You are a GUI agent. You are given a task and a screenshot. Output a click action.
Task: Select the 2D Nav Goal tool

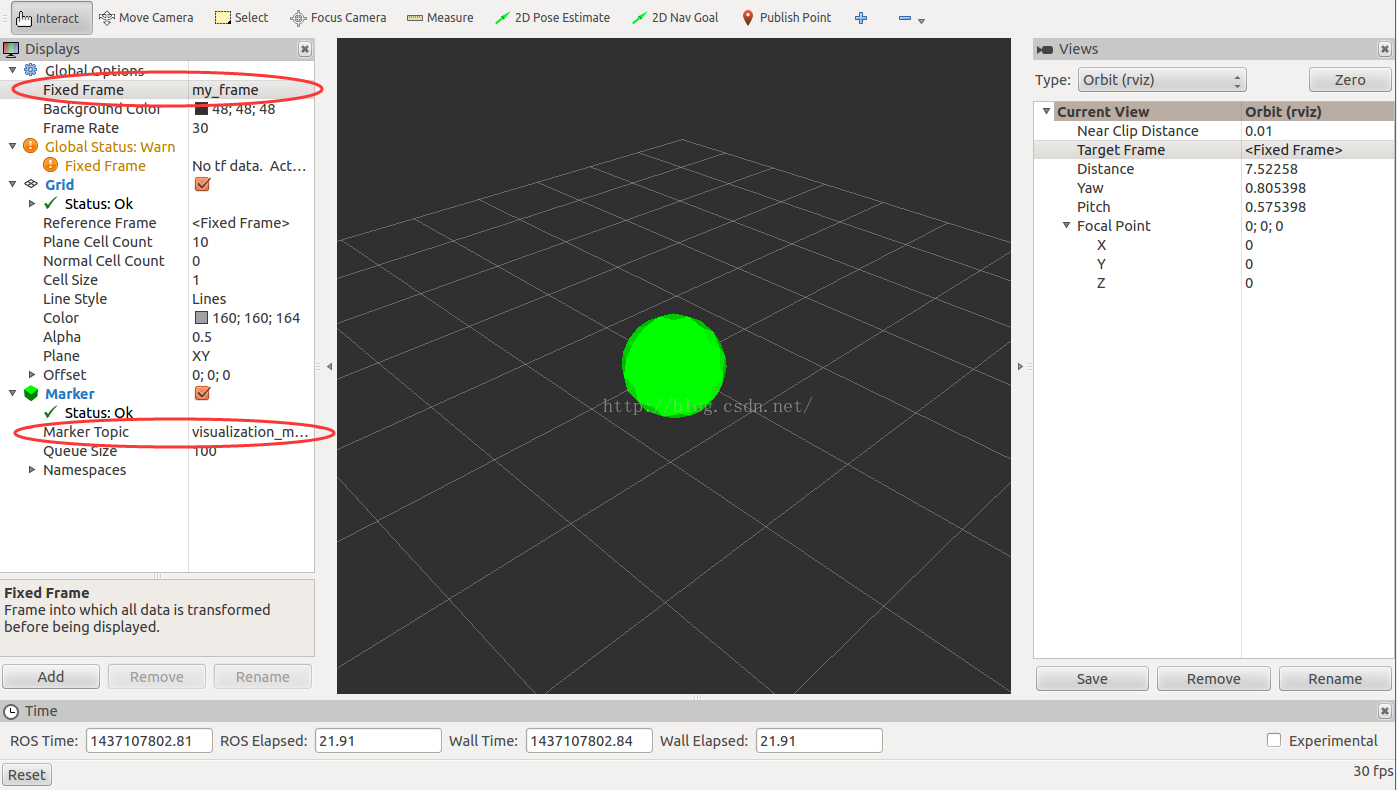coord(676,18)
